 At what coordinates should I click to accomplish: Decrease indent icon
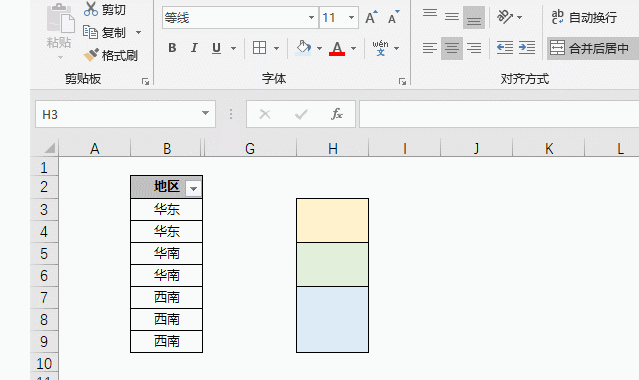point(505,48)
